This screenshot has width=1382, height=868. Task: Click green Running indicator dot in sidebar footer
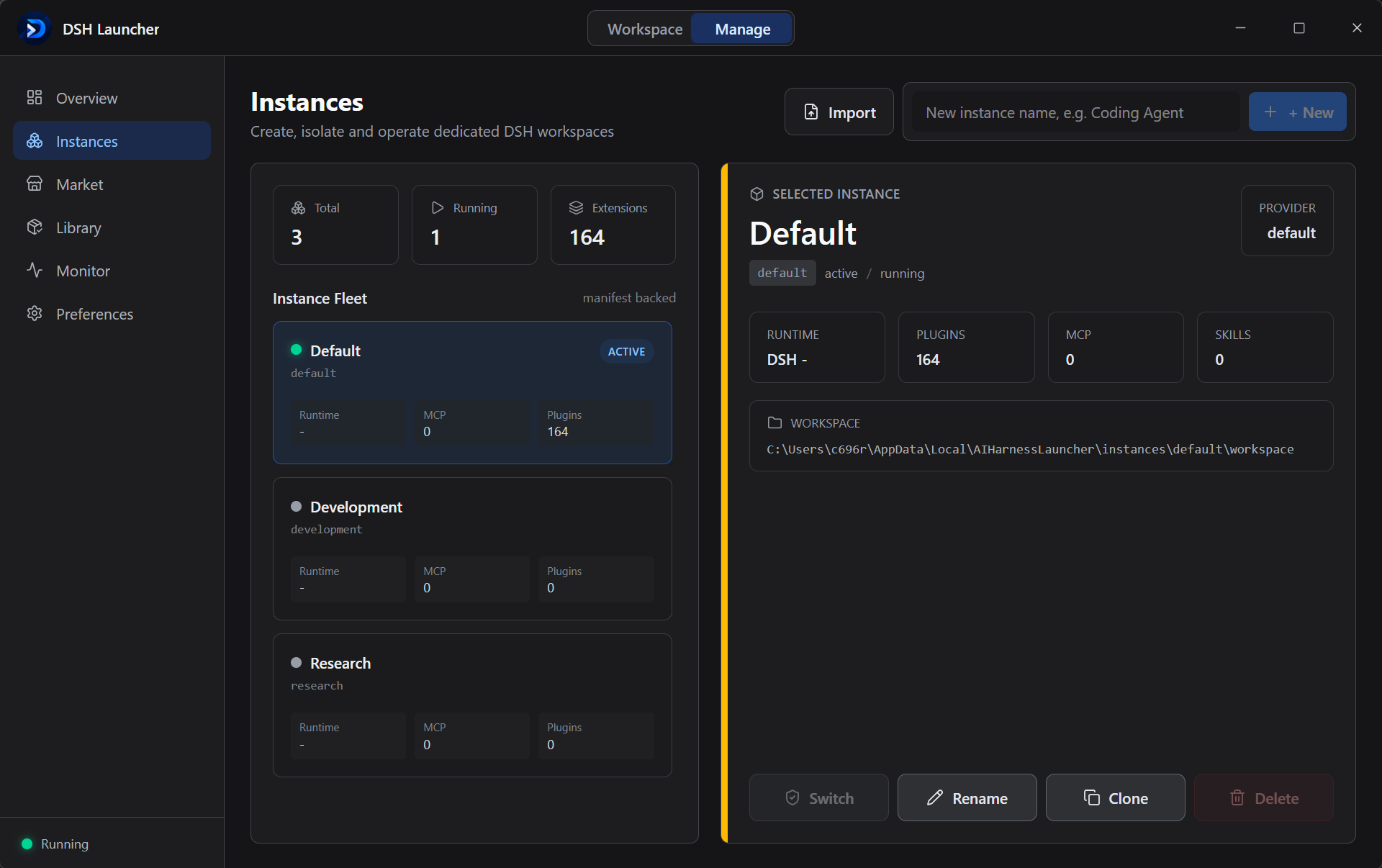(27, 844)
